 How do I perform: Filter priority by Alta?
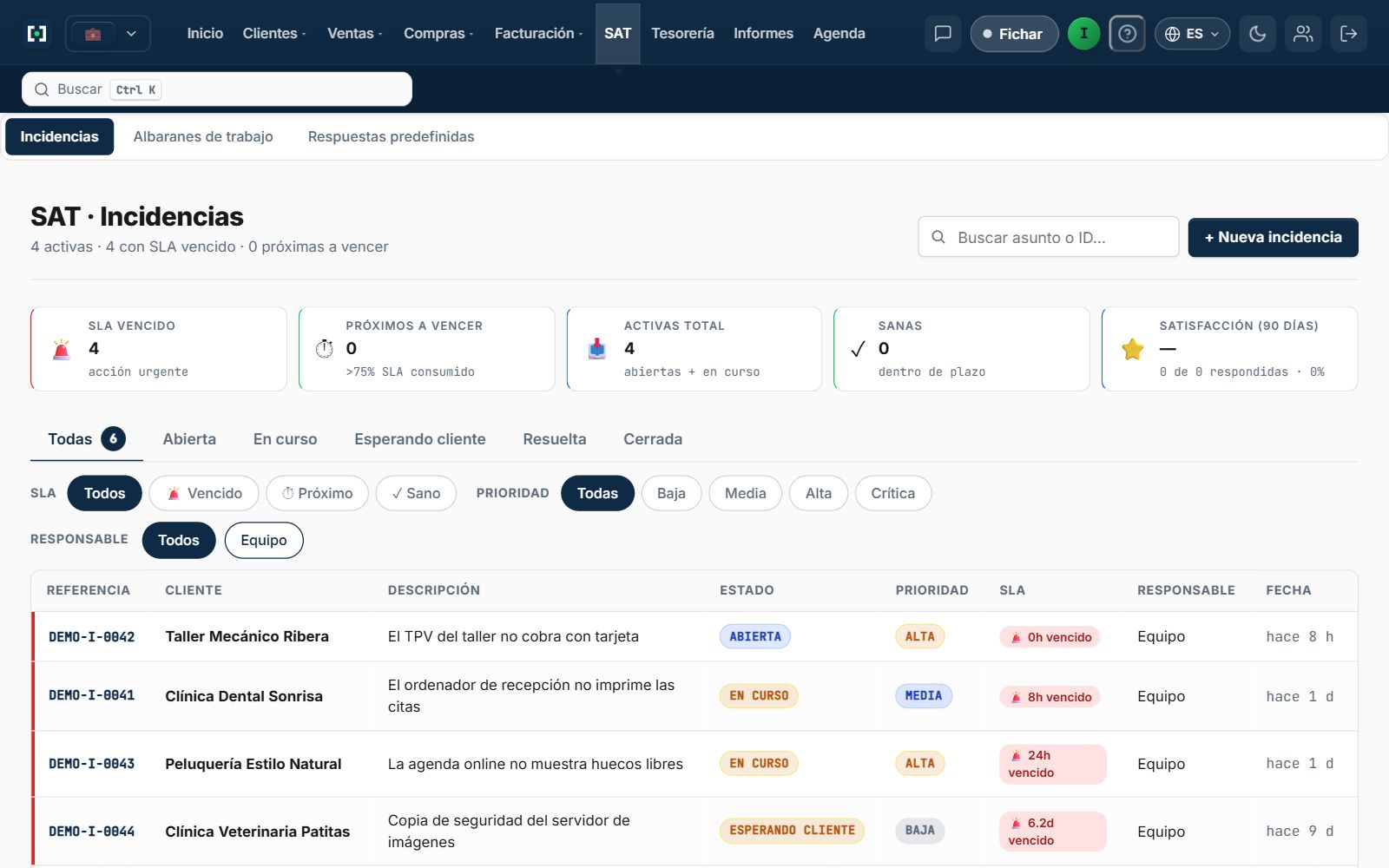818,493
